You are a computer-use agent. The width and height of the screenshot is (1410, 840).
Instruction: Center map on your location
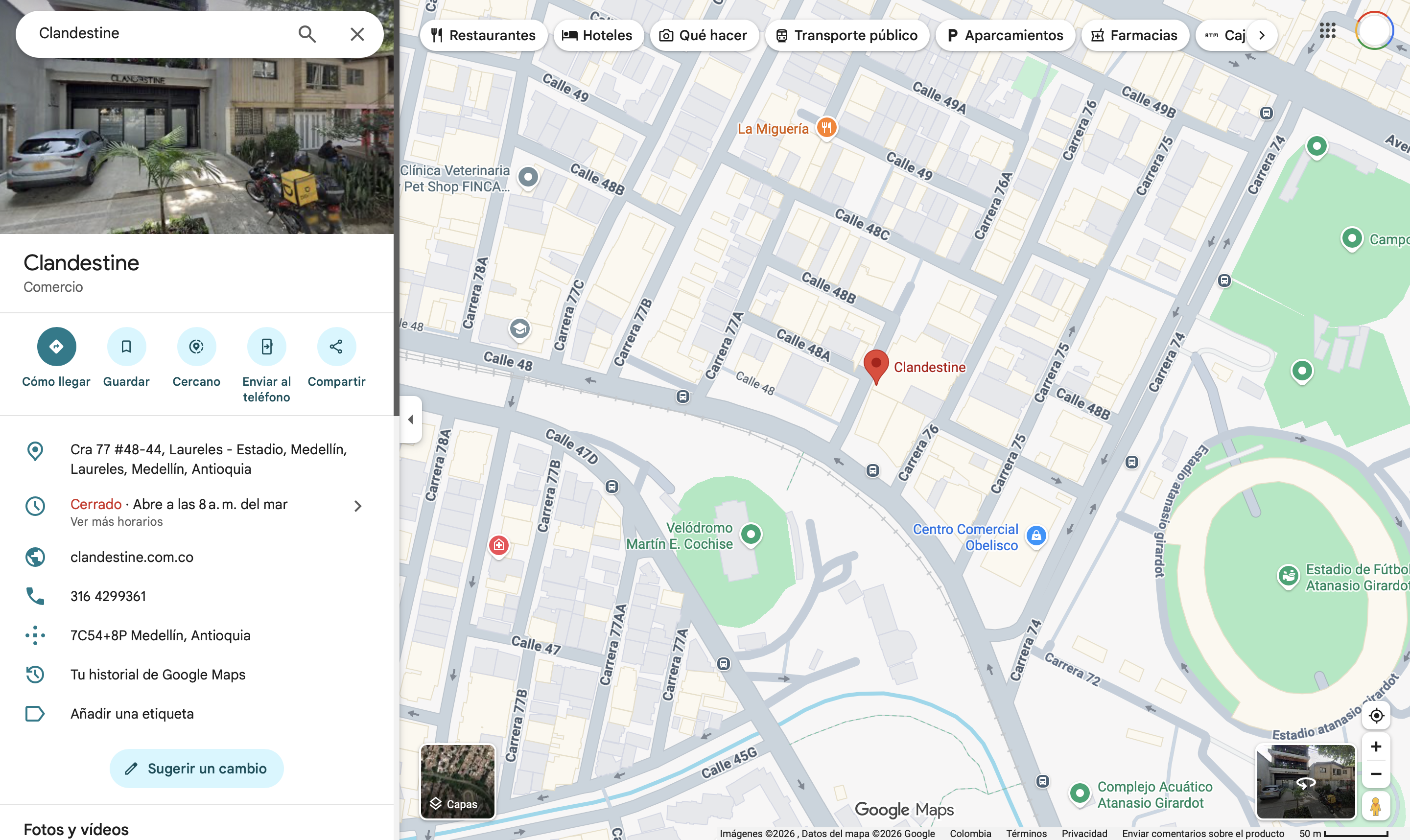click(1376, 716)
